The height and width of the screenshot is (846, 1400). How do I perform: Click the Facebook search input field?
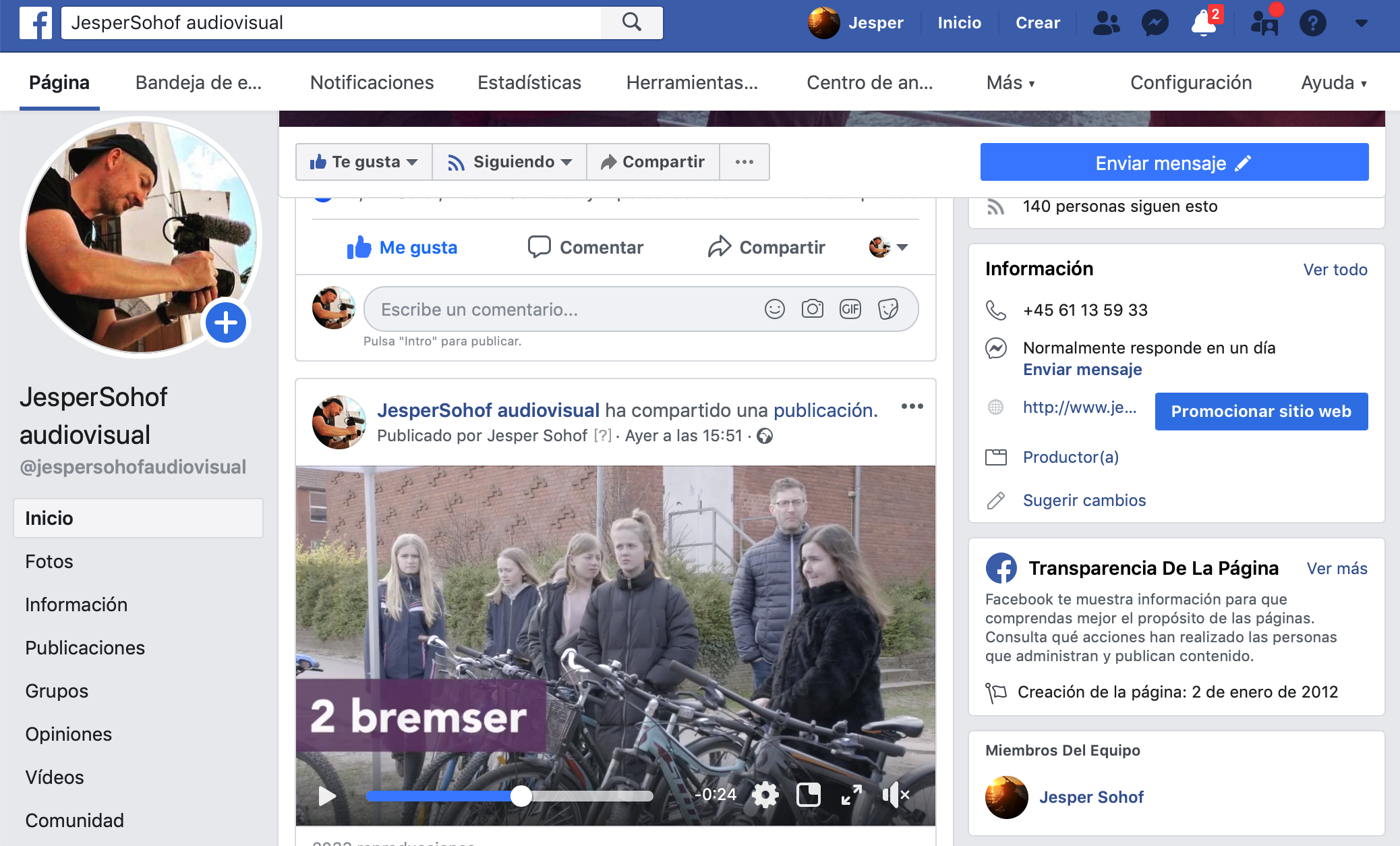(331, 23)
